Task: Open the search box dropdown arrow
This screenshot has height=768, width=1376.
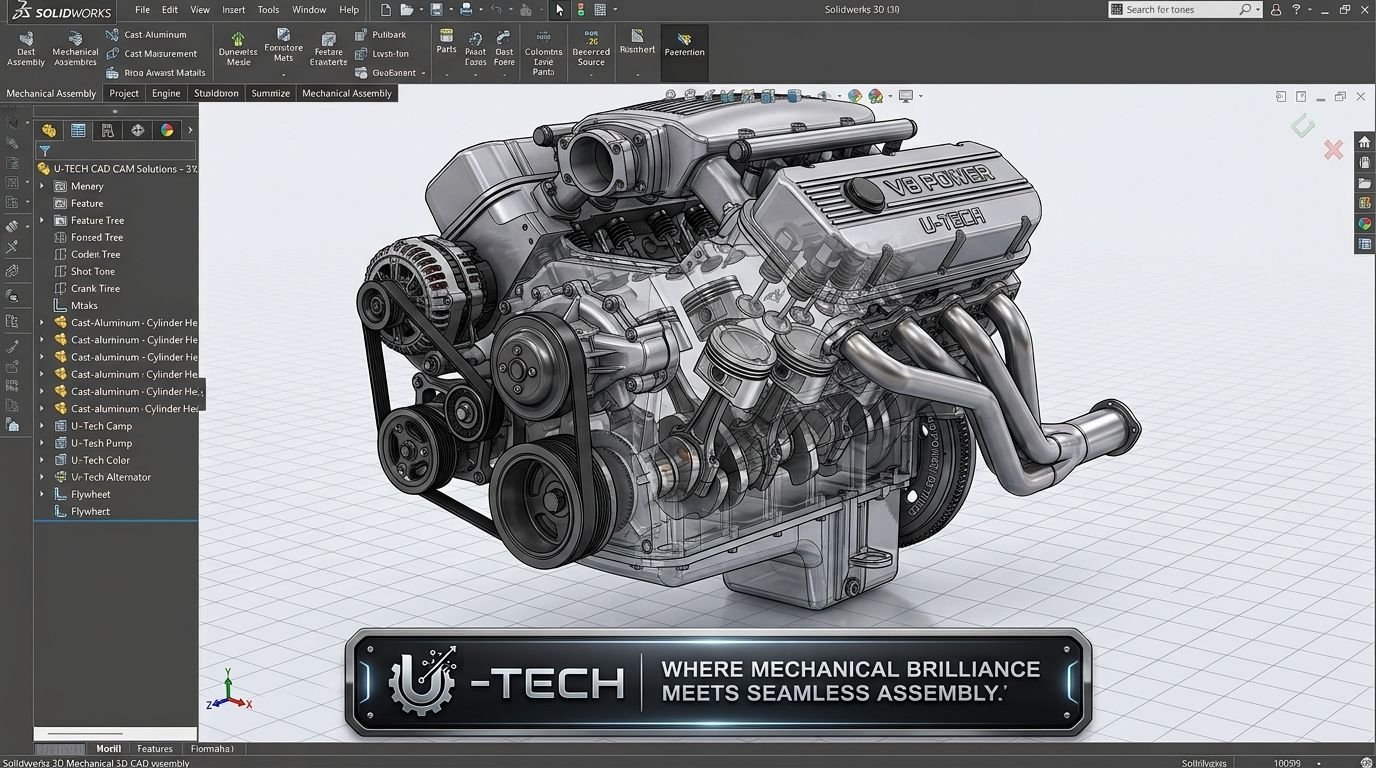Action: (x=1258, y=10)
